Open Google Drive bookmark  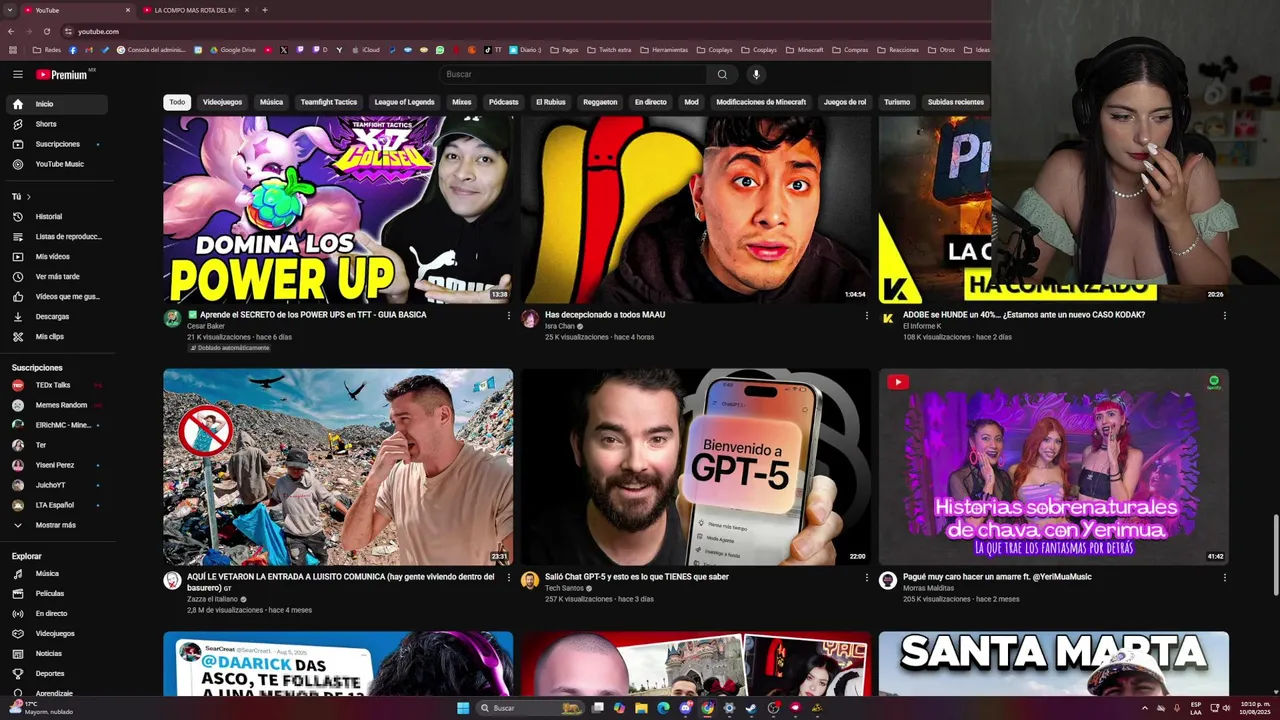[232, 50]
